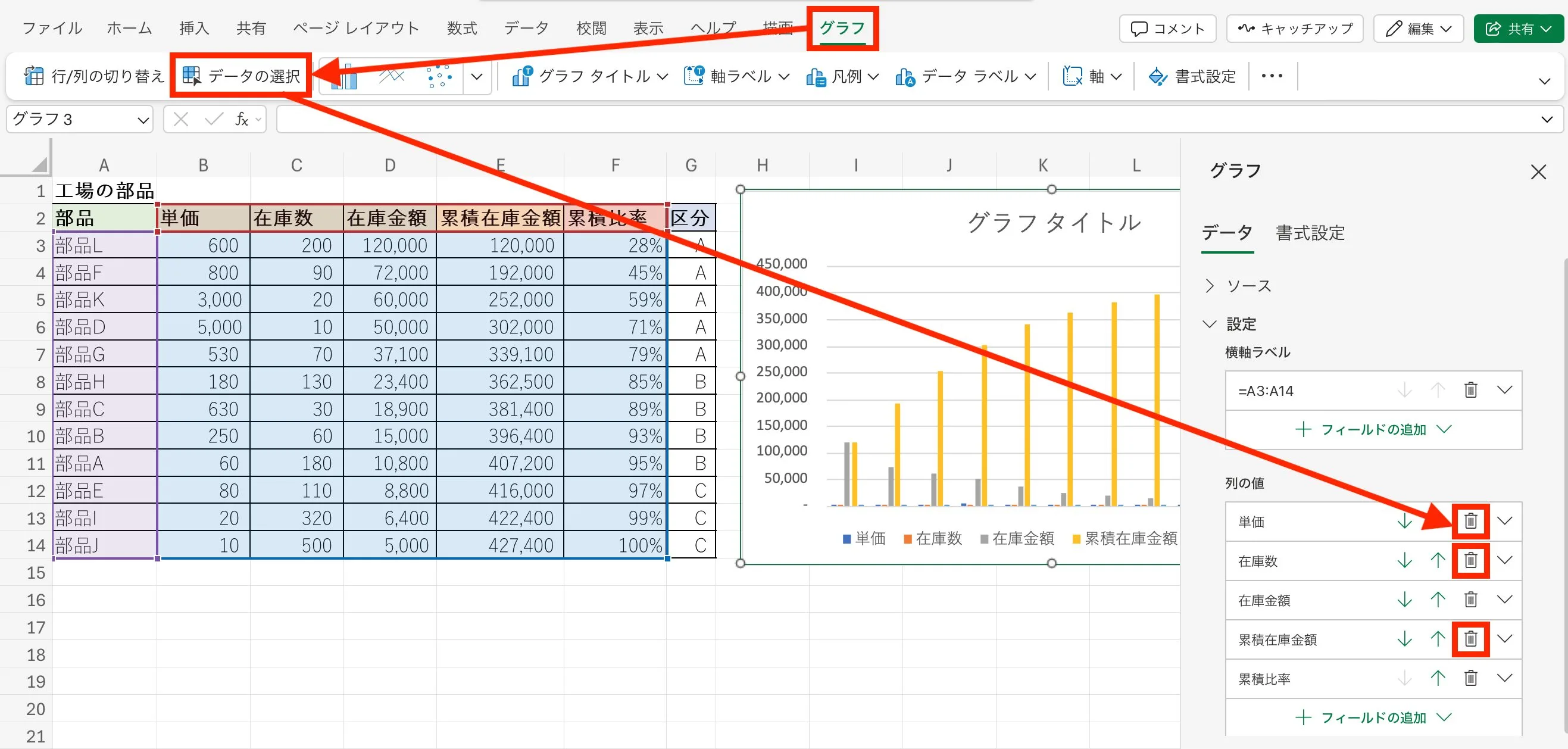Viewport: 1568px width, 749px height.
Task: Click the 行/列の切り替え switch icon
Action: 34,76
